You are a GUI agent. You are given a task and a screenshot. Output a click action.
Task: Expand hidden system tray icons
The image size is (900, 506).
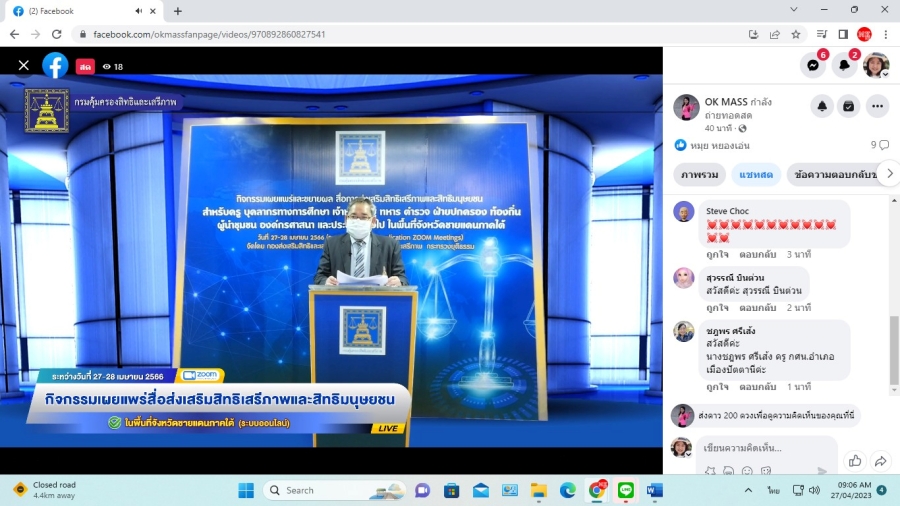[x=748, y=491]
